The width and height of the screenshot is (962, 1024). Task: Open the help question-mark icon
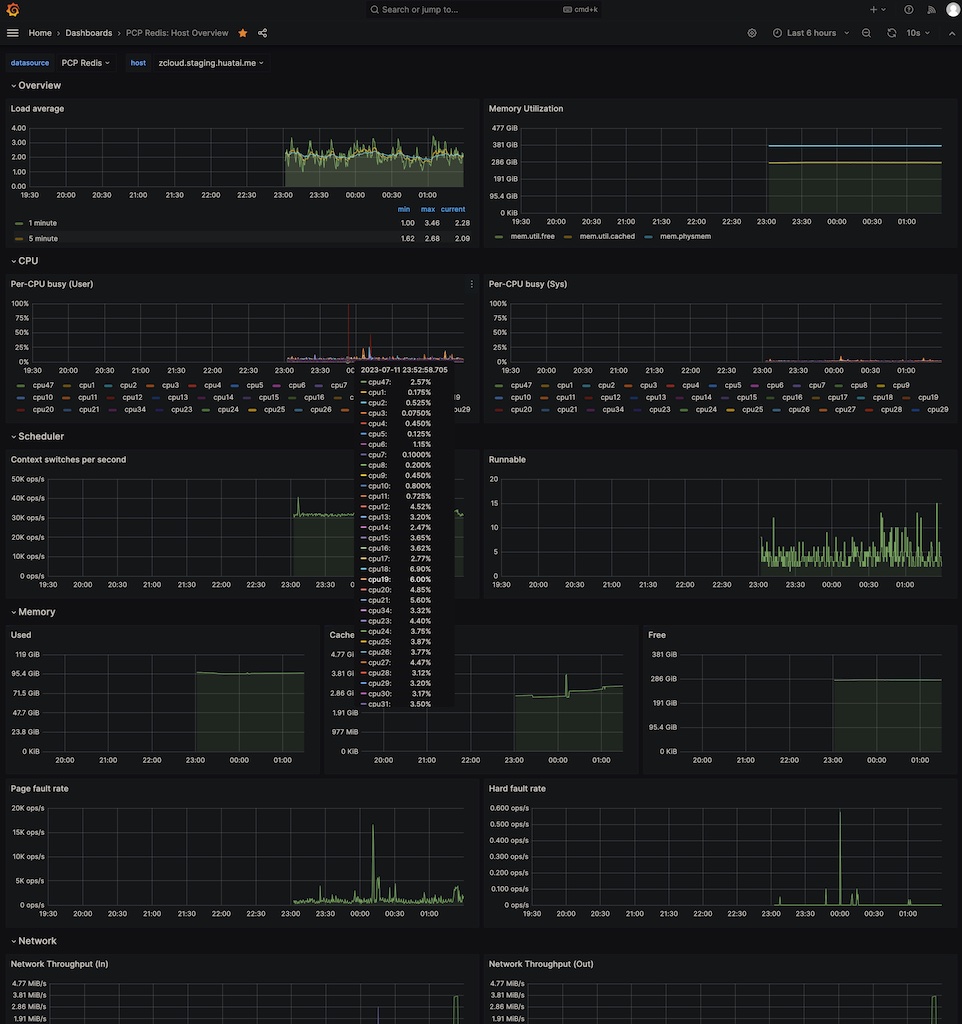(x=908, y=9)
